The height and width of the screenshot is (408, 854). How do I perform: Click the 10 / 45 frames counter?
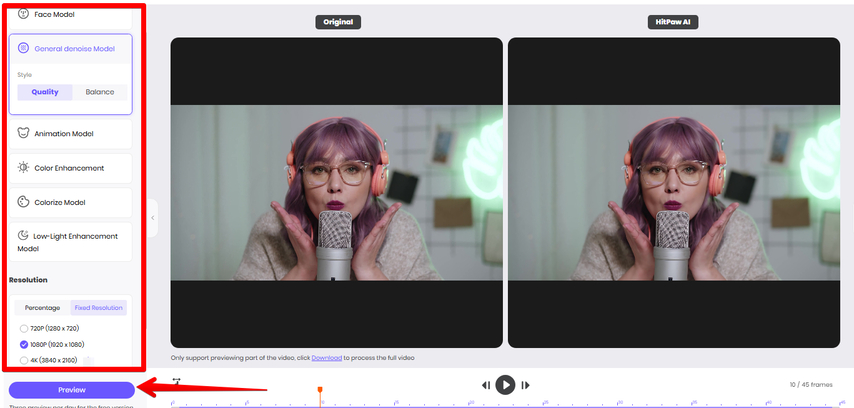click(811, 385)
